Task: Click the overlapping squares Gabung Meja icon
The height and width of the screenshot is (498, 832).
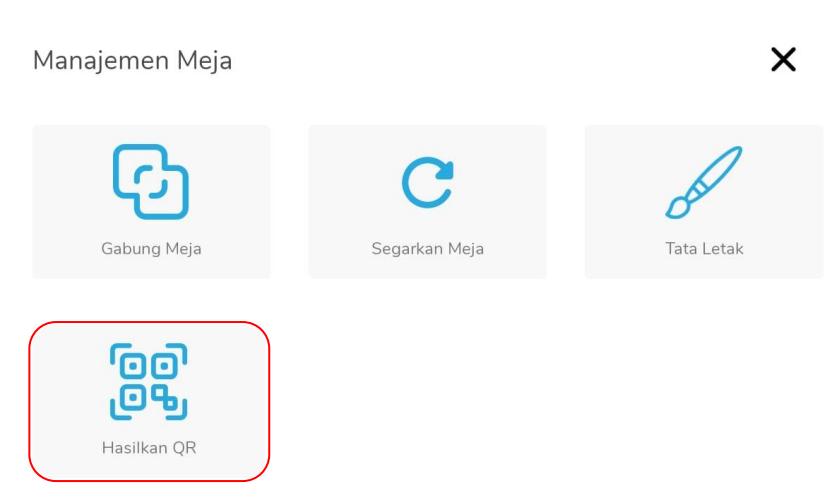Action: pos(151,181)
